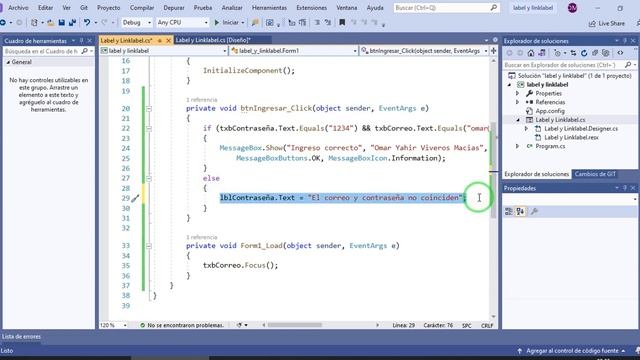
Task: Open the Archivo menu
Action: tap(18, 8)
